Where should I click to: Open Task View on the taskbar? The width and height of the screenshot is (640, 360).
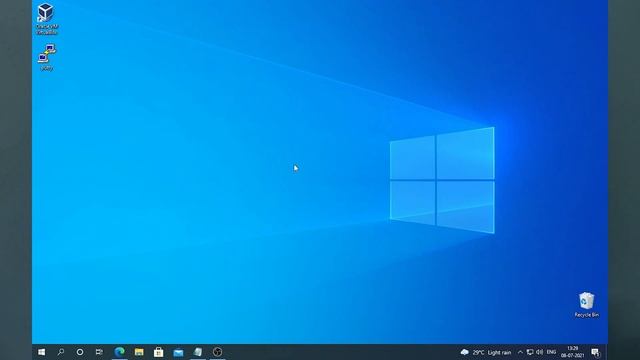[x=99, y=352]
